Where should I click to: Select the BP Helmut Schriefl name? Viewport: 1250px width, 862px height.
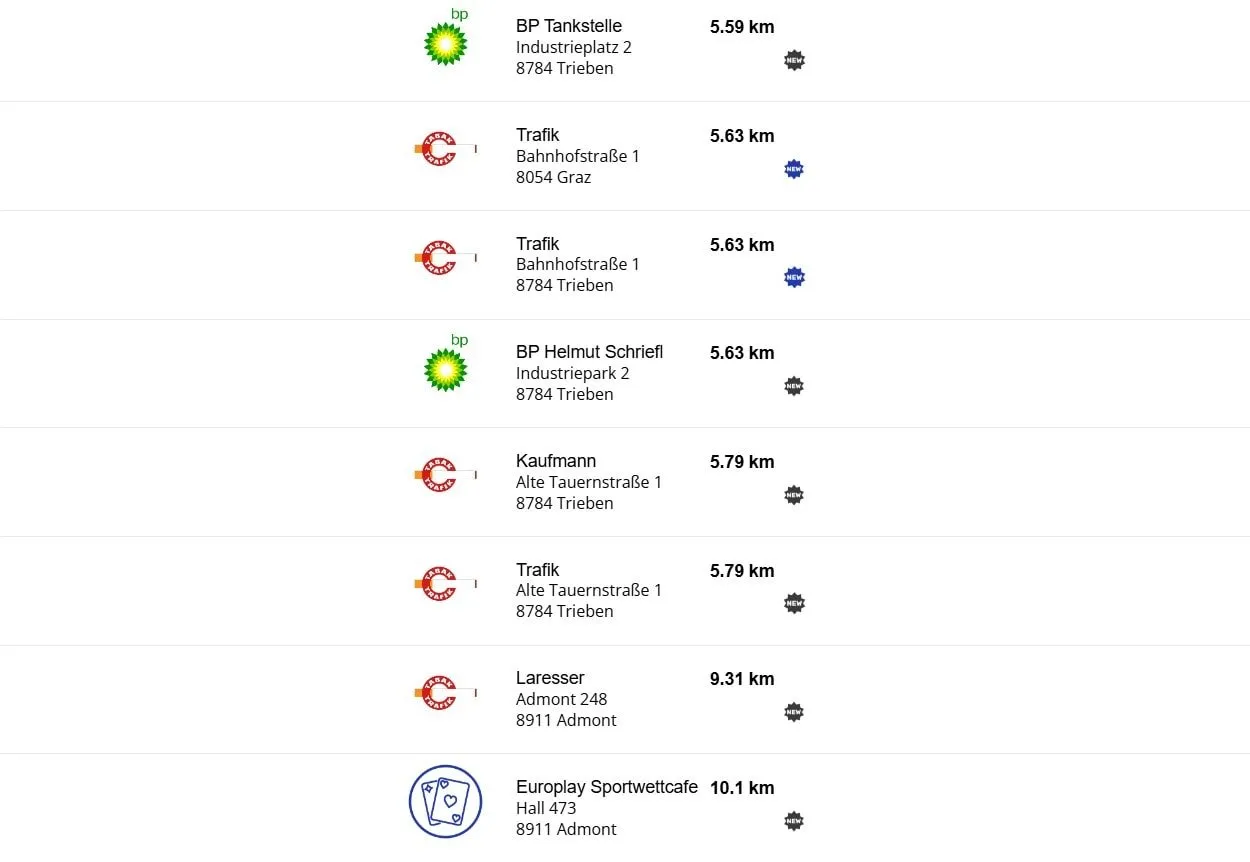coord(589,352)
